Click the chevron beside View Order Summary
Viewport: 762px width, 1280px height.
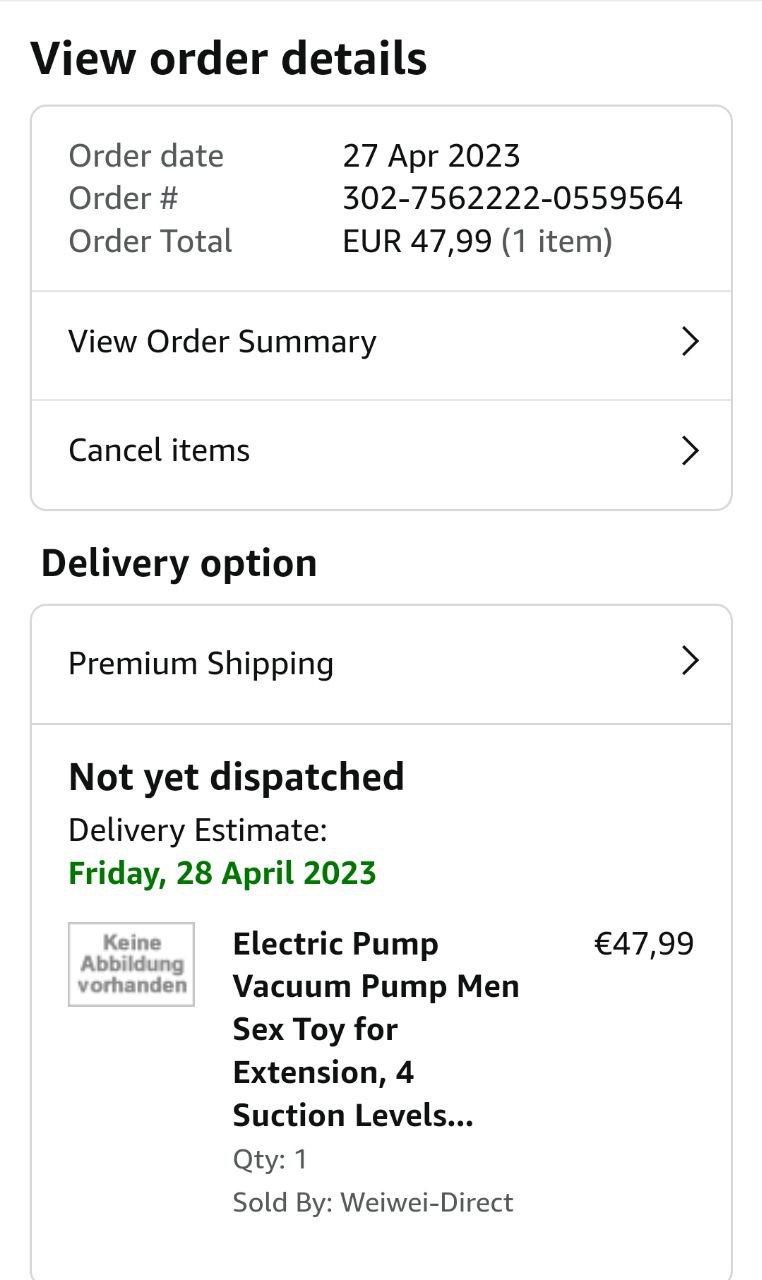click(689, 342)
